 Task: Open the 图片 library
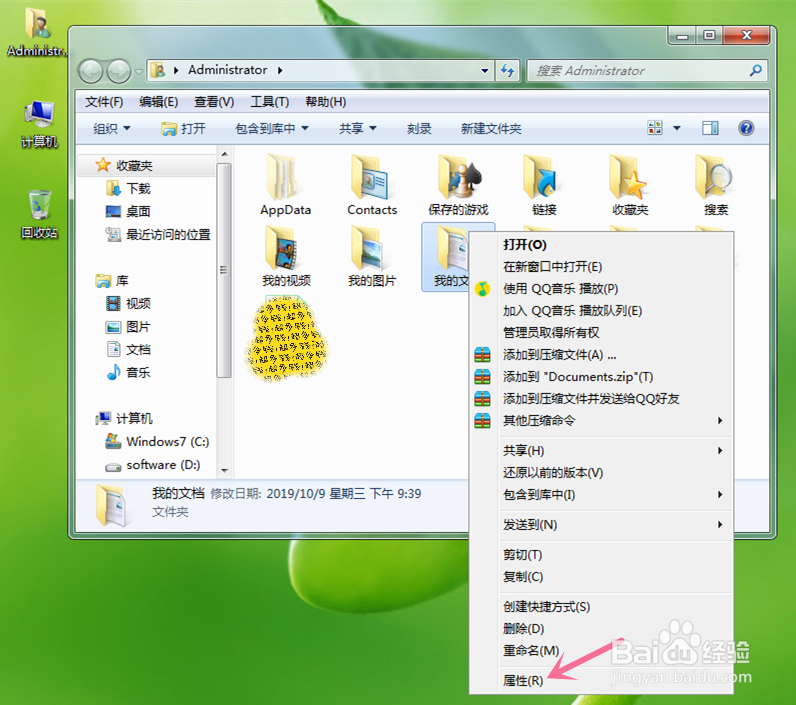point(128,327)
